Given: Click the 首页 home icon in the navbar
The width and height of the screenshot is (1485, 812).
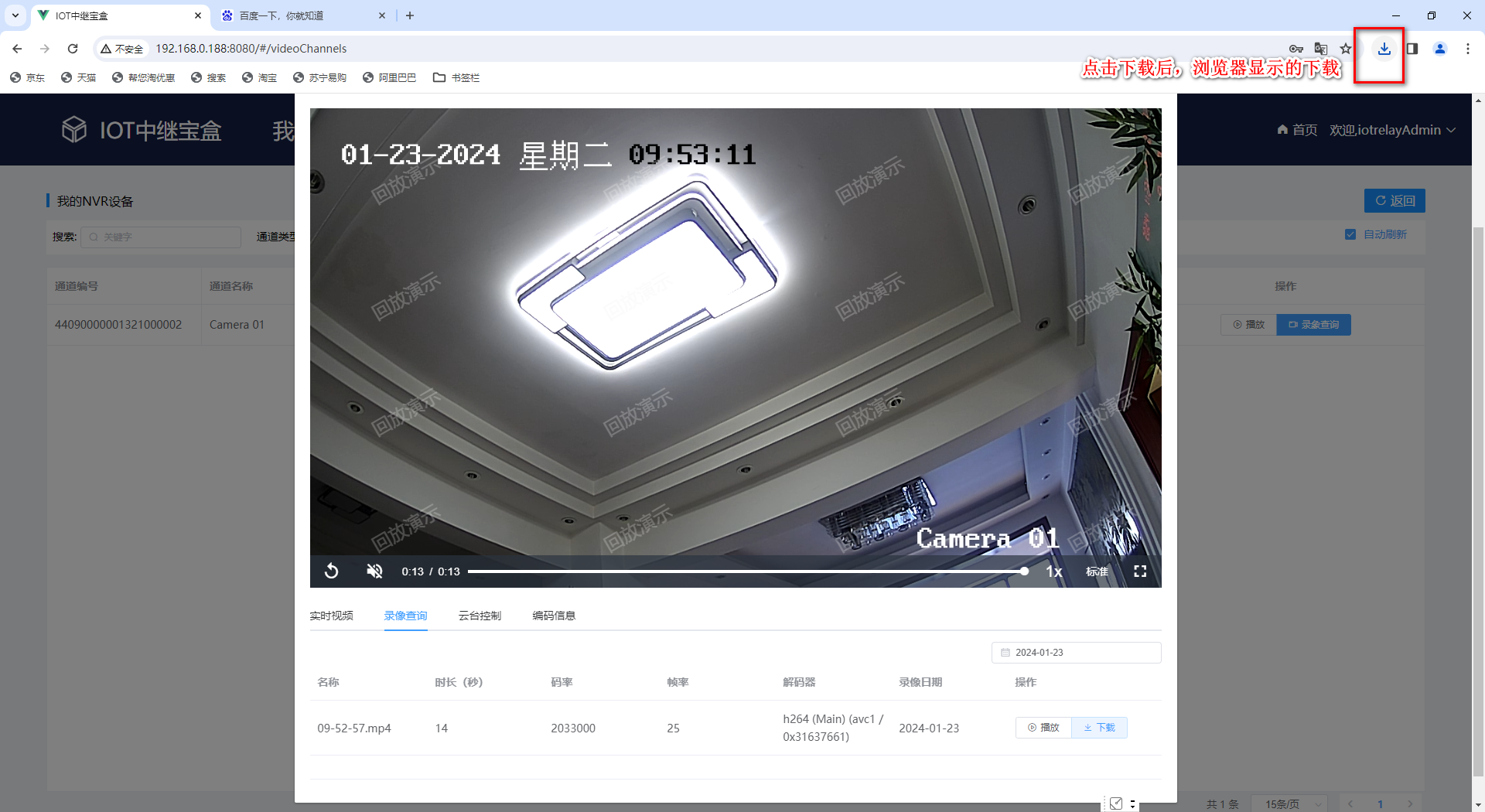Looking at the screenshot, I should click(x=1282, y=129).
